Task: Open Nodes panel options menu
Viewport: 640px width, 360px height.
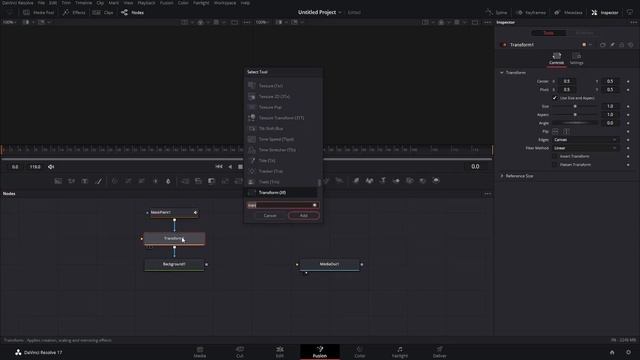Action: (x=488, y=194)
